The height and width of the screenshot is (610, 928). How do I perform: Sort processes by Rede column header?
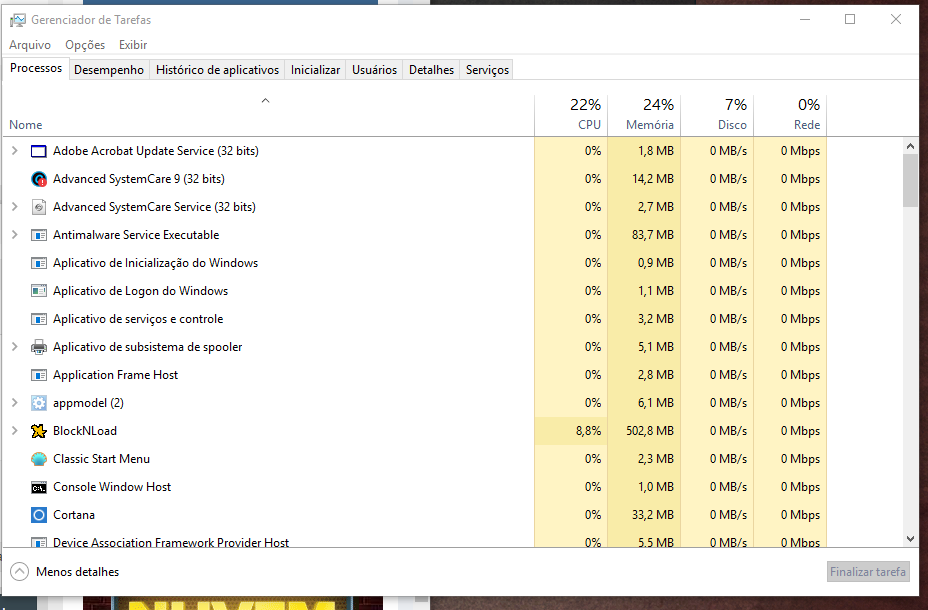coord(790,115)
